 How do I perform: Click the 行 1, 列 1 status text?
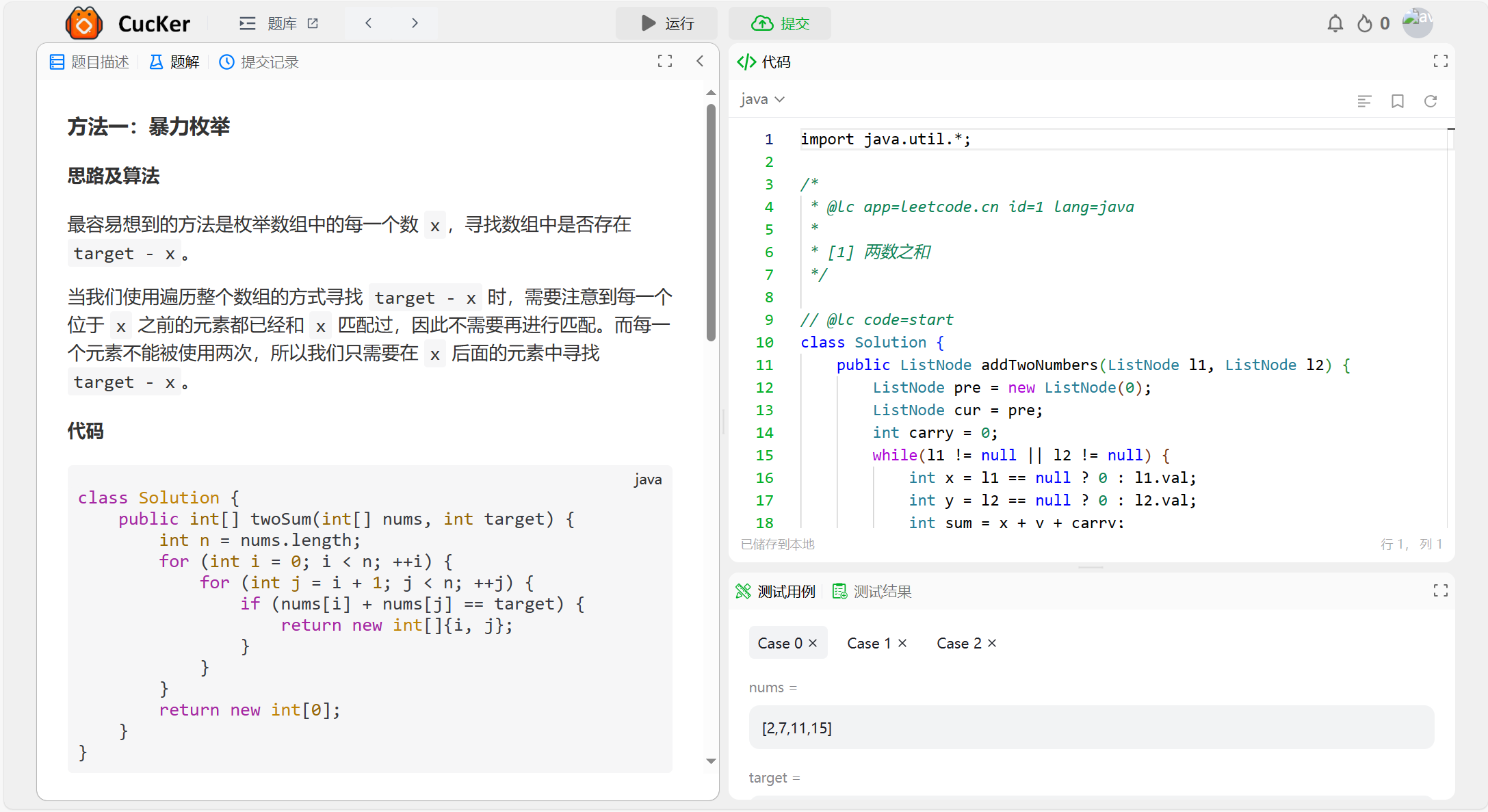click(1411, 545)
